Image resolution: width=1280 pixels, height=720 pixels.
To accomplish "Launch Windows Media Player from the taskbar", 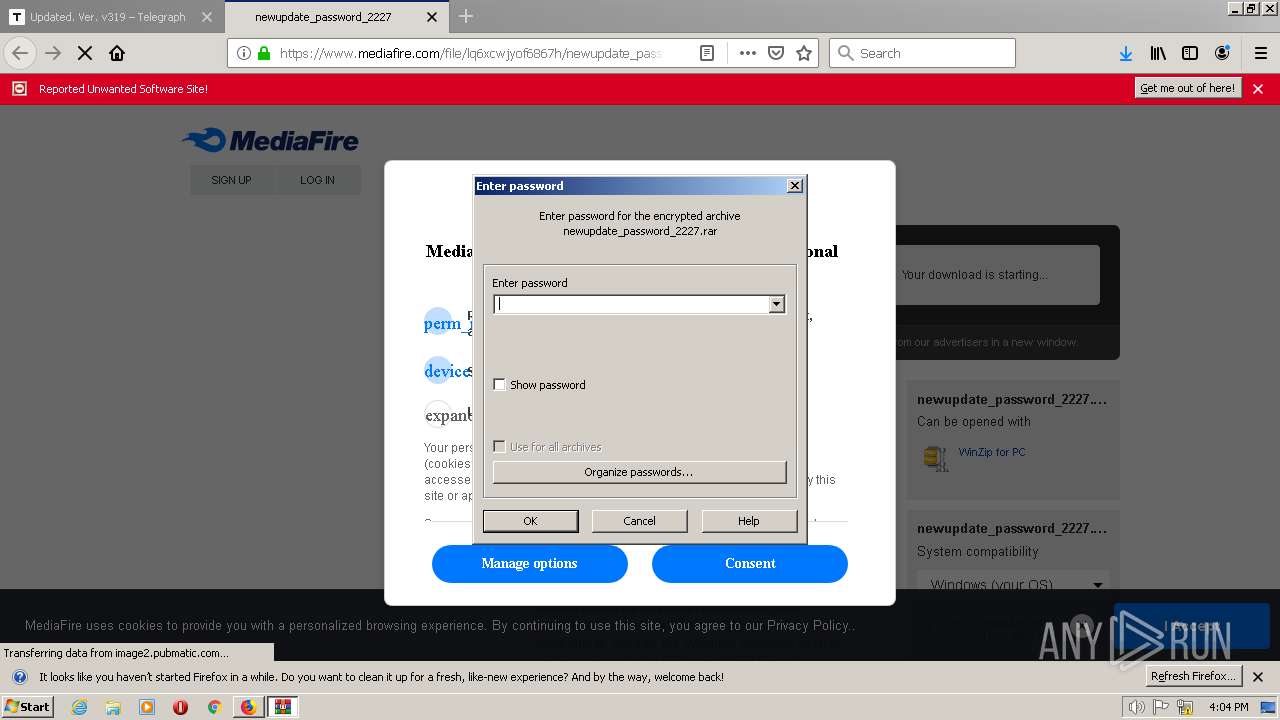I will click(x=147, y=707).
